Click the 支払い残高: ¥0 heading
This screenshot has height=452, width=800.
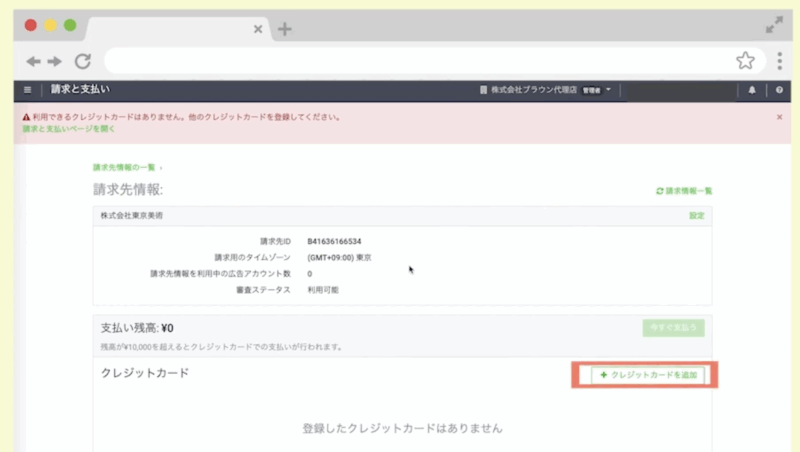(137, 328)
